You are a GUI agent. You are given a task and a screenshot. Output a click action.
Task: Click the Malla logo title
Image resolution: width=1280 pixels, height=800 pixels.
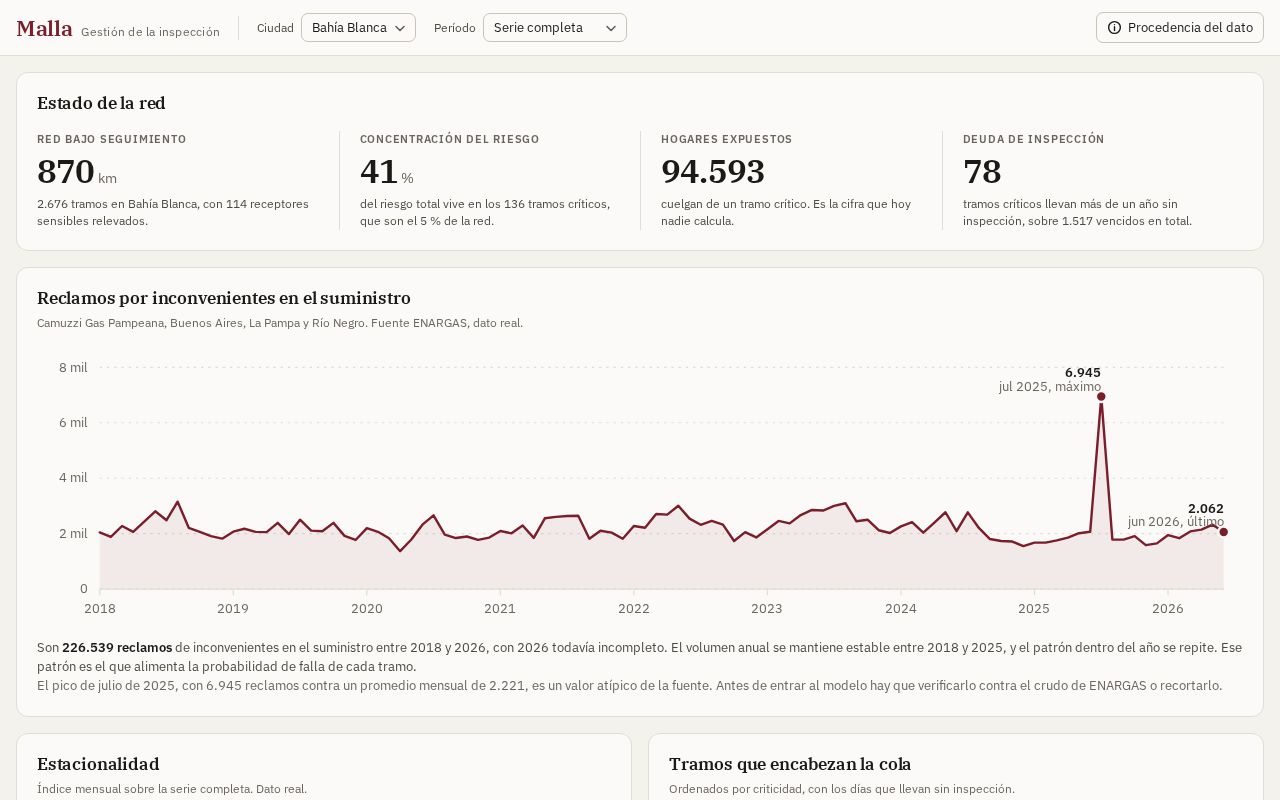(44, 29)
